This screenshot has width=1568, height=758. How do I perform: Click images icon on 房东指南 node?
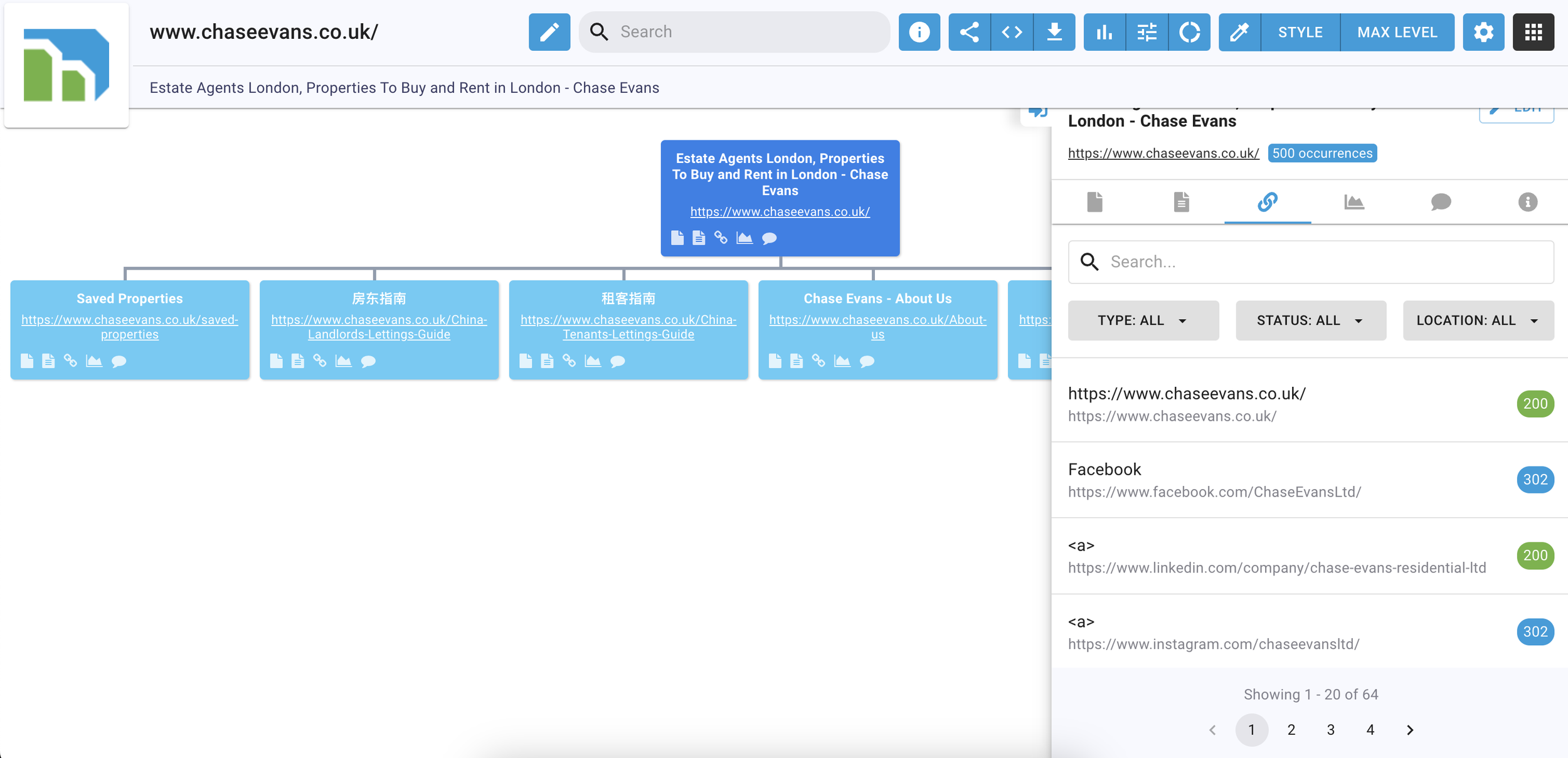(344, 361)
